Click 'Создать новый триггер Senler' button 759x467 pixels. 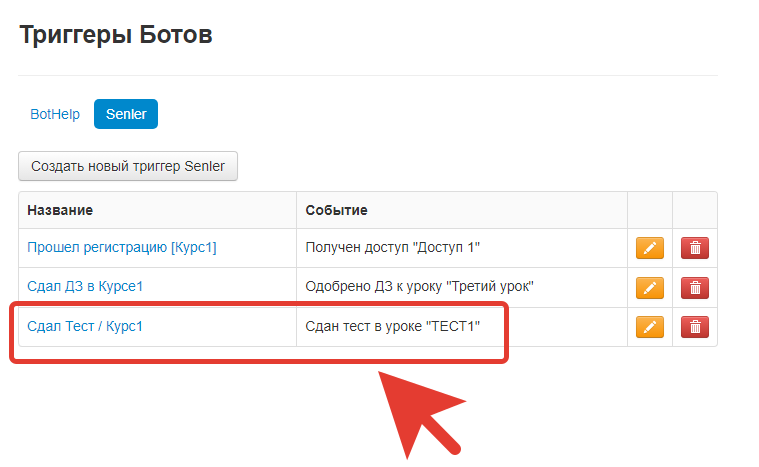128,166
